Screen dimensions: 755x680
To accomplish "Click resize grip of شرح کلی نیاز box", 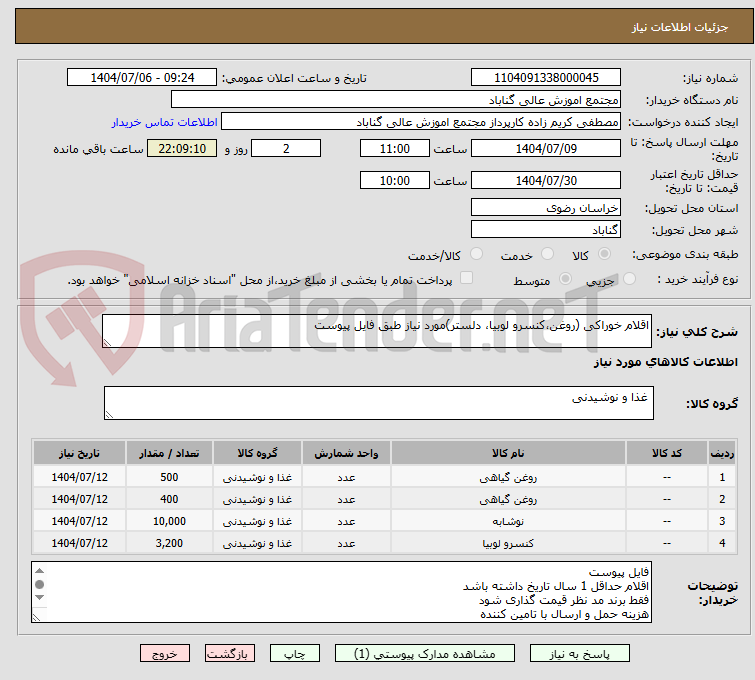I will pyautogui.click(x=109, y=342).
